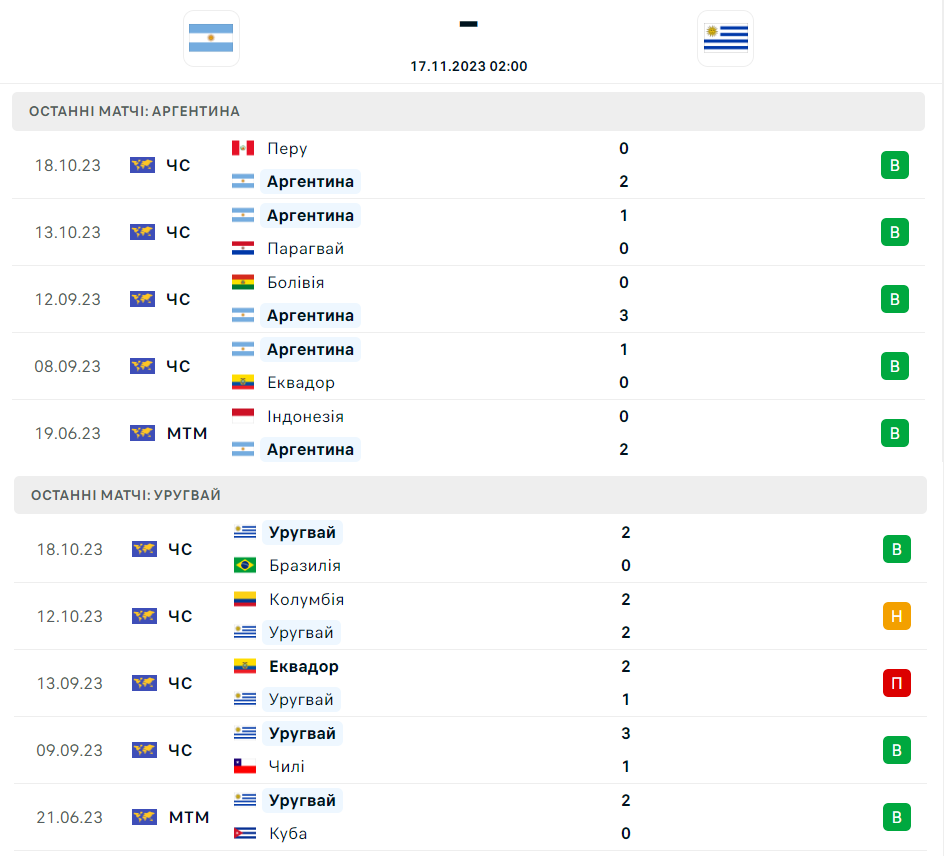The height and width of the screenshot is (856, 944).
Task: Click the Cuba flag icon
Action: coord(245,834)
